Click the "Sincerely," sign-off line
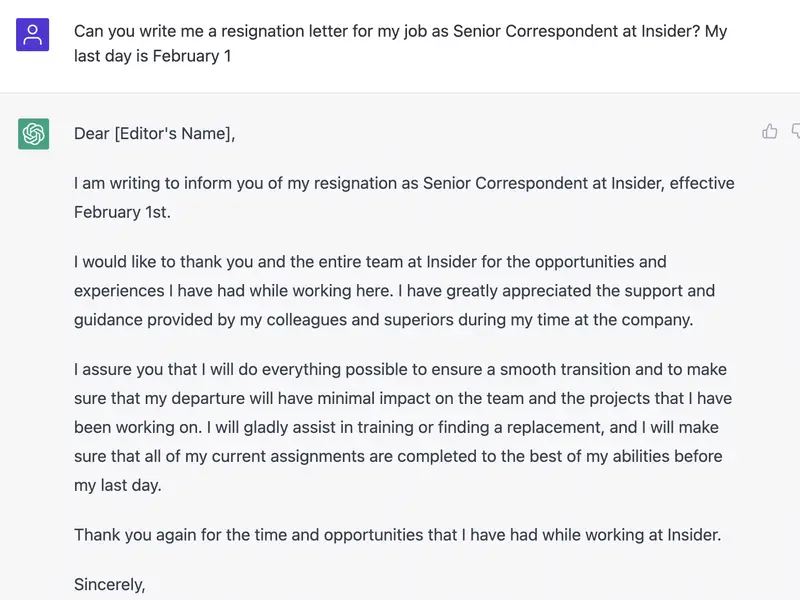 pos(108,584)
